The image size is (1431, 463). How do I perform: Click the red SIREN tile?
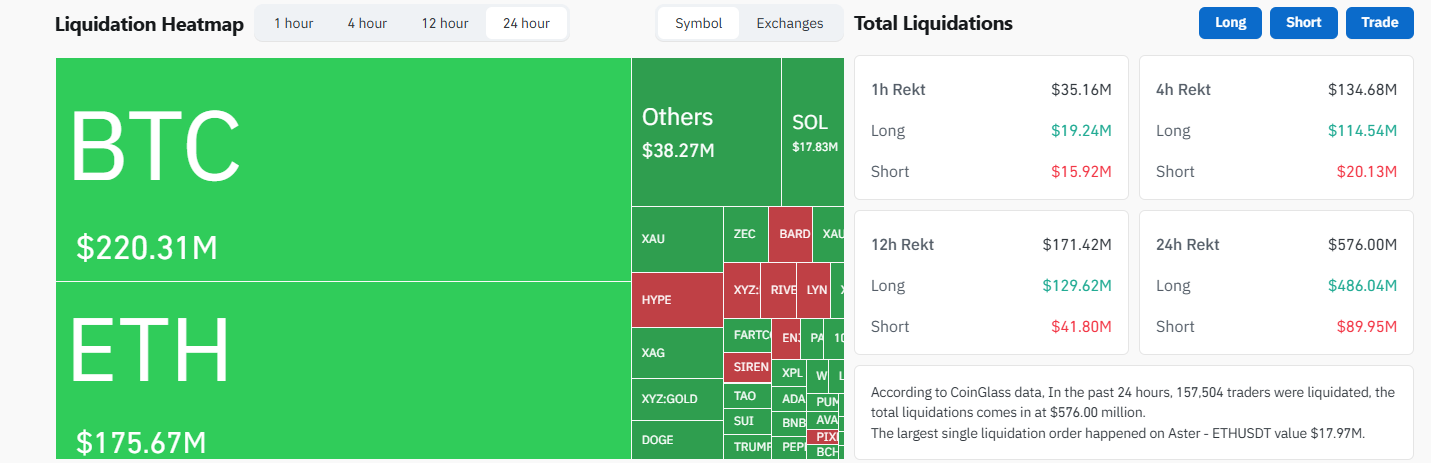(x=750, y=367)
